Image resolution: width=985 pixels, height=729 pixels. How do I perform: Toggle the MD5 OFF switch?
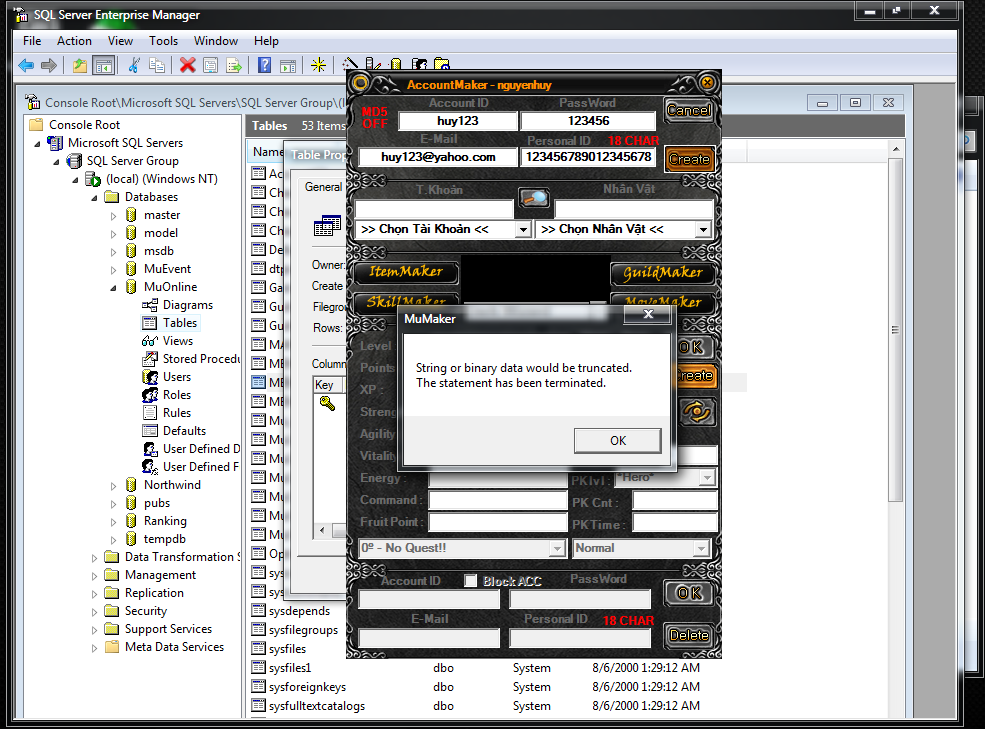[374, 117]
